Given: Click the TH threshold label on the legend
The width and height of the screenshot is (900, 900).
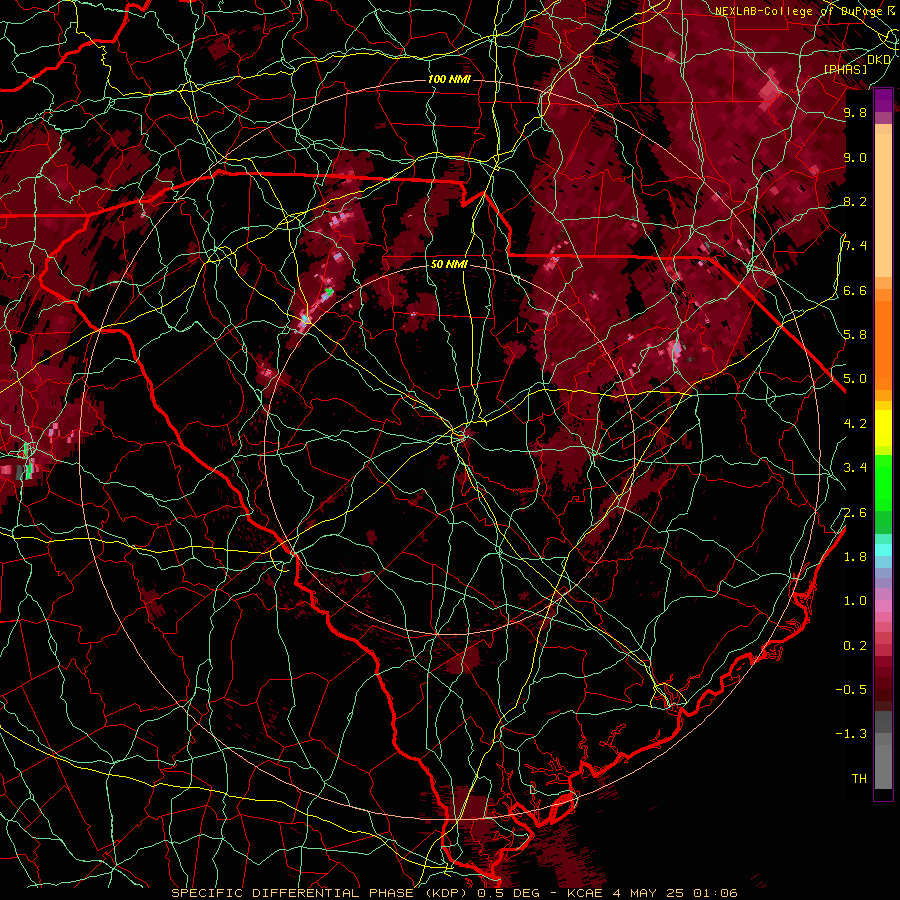Looking at the screenshot, I should click(859, 778).
